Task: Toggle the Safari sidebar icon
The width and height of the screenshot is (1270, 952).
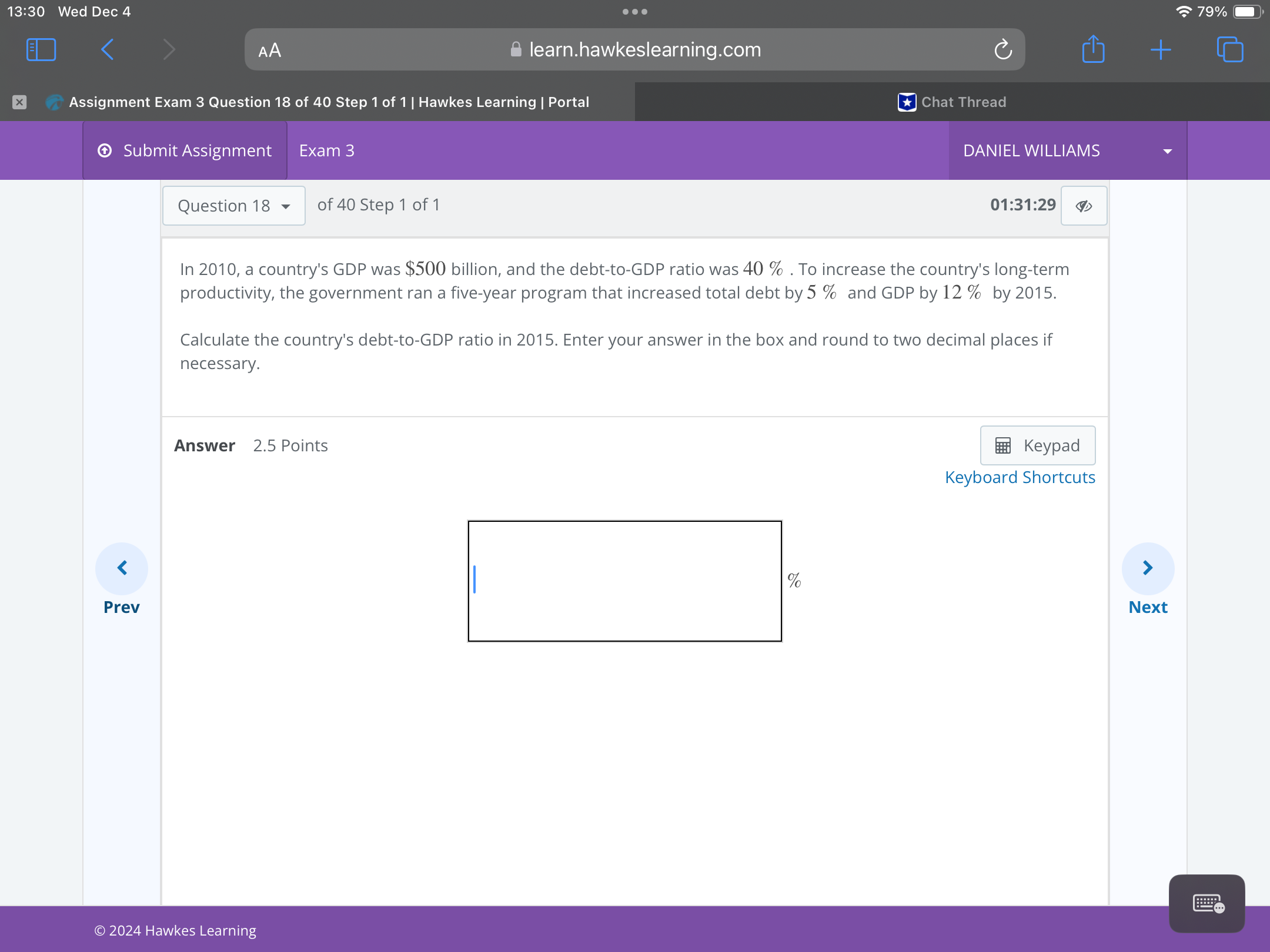Action: (x=41, y=50)
